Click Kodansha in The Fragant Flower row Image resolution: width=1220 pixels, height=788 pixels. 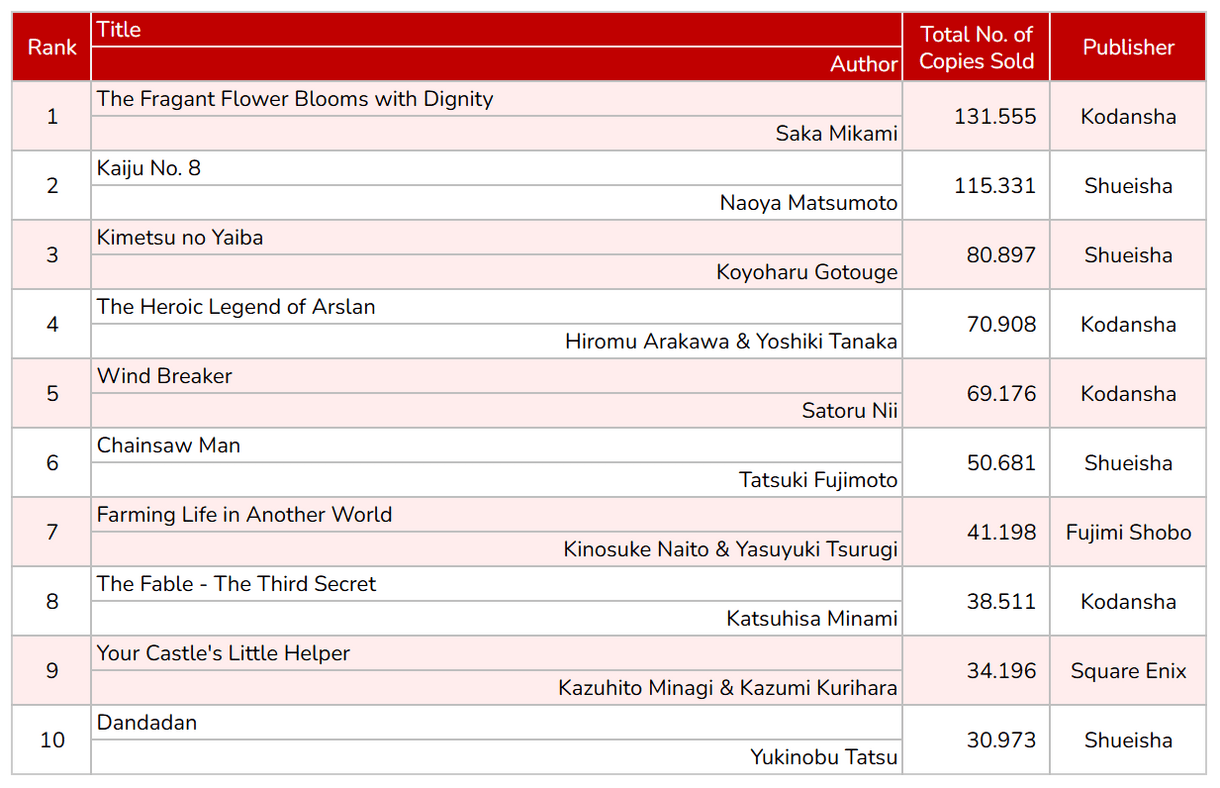click(x=1128, y=117)
